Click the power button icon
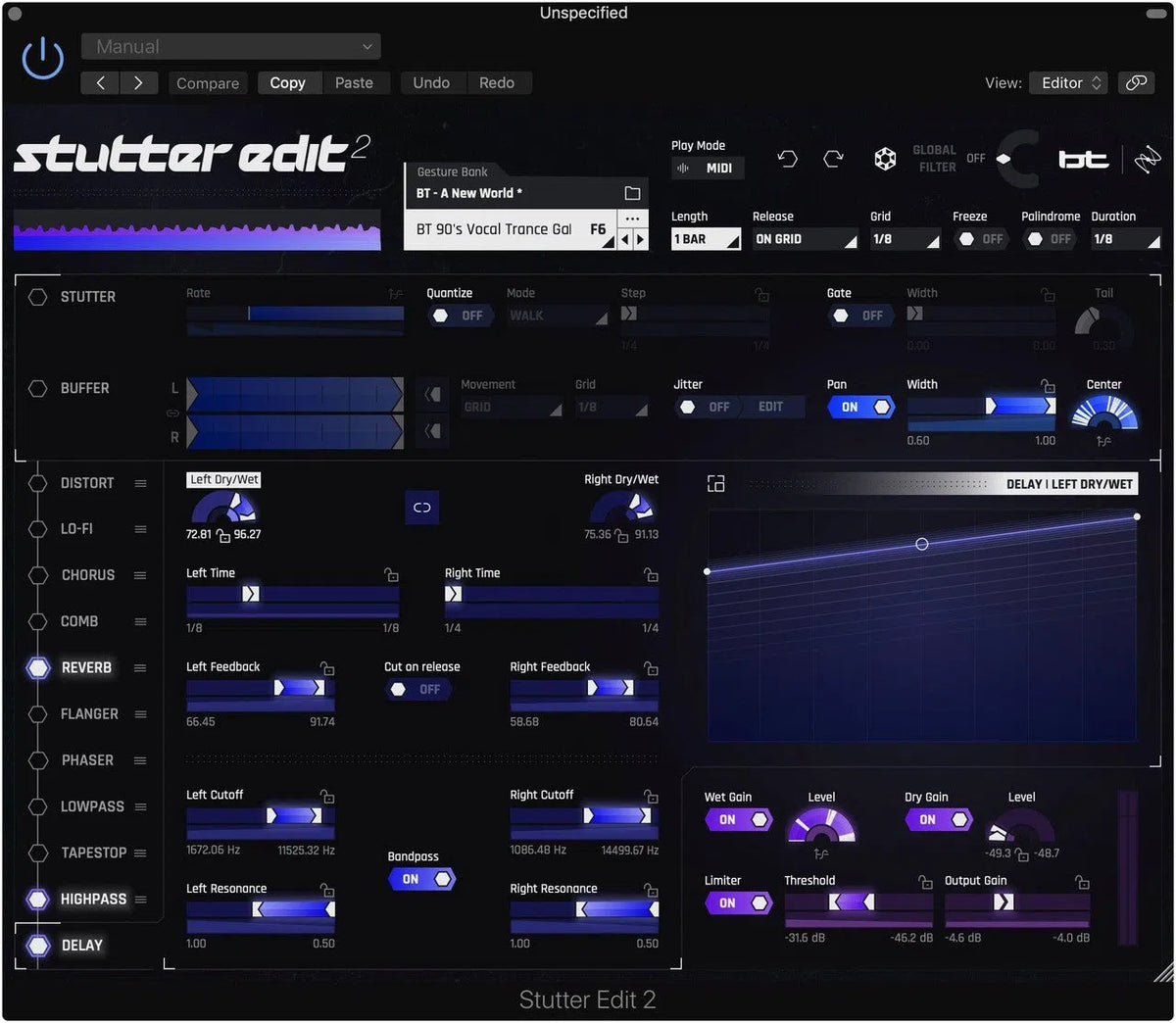This screenshot has width=1176, height=1023. tap(41, 58)
